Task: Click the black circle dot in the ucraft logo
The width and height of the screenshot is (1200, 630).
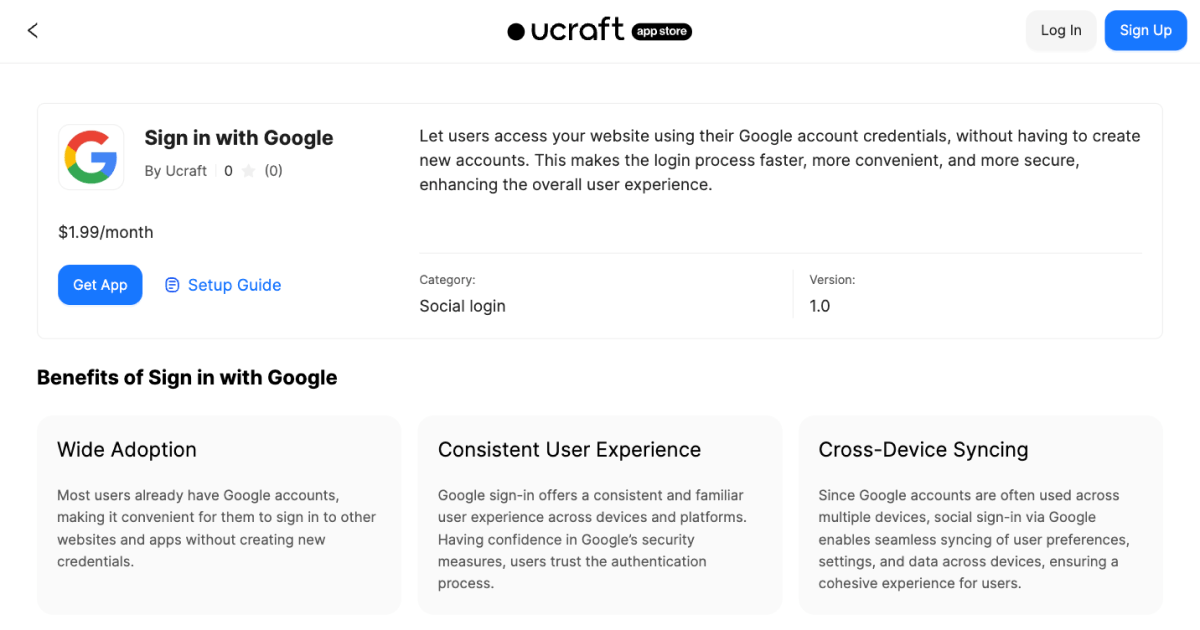Action: click(x=515, y=30)
